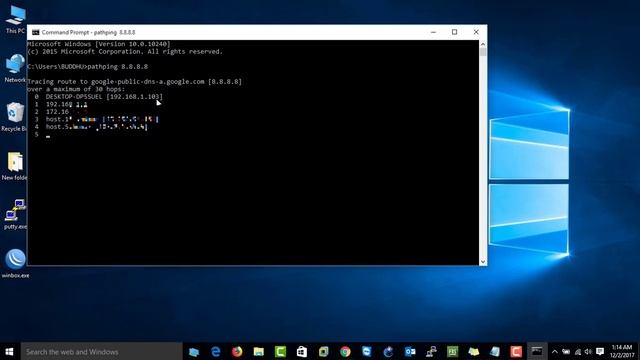Open the network computers taskbar icon
Image resolution: width=640 pixels, height=360 pixels.
click(x=431, y=351)
